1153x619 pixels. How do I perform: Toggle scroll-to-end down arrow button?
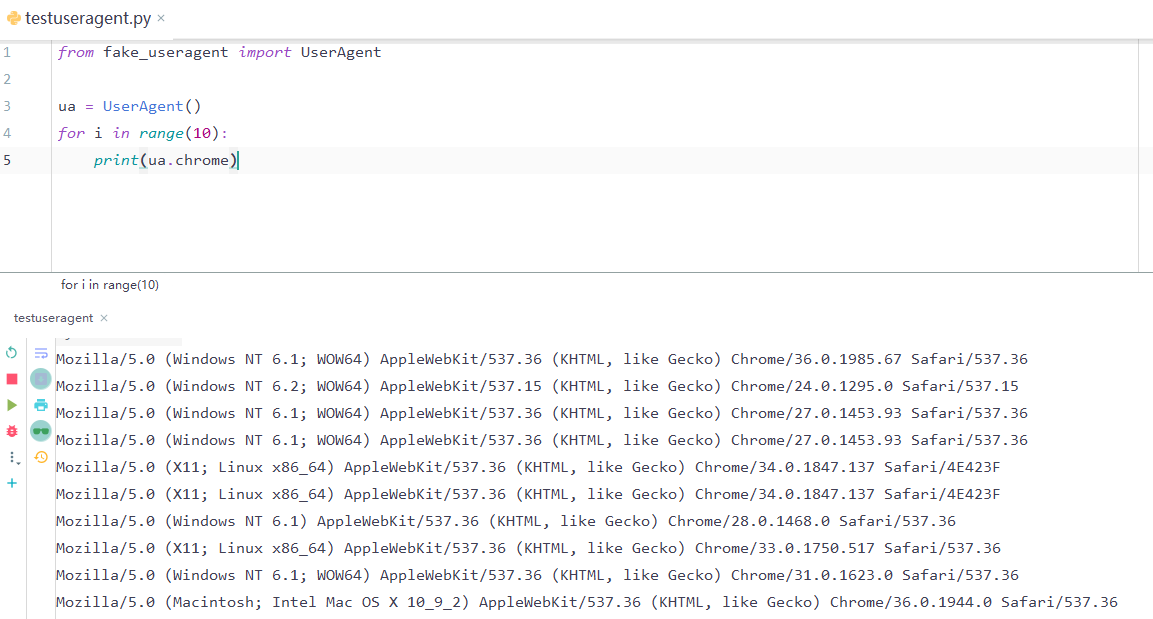40,378
